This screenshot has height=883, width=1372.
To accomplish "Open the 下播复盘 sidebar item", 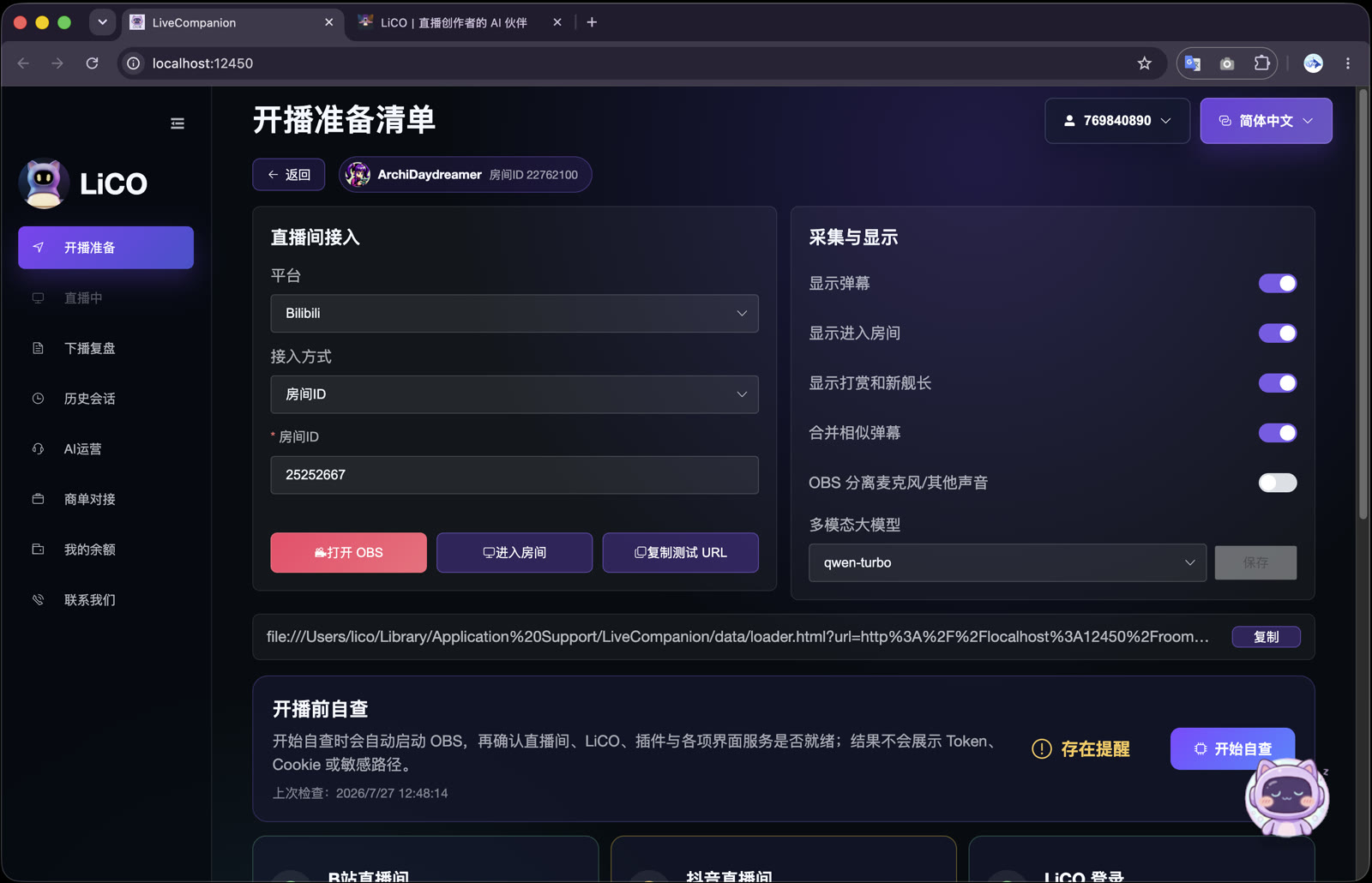I will coord(105,348).
